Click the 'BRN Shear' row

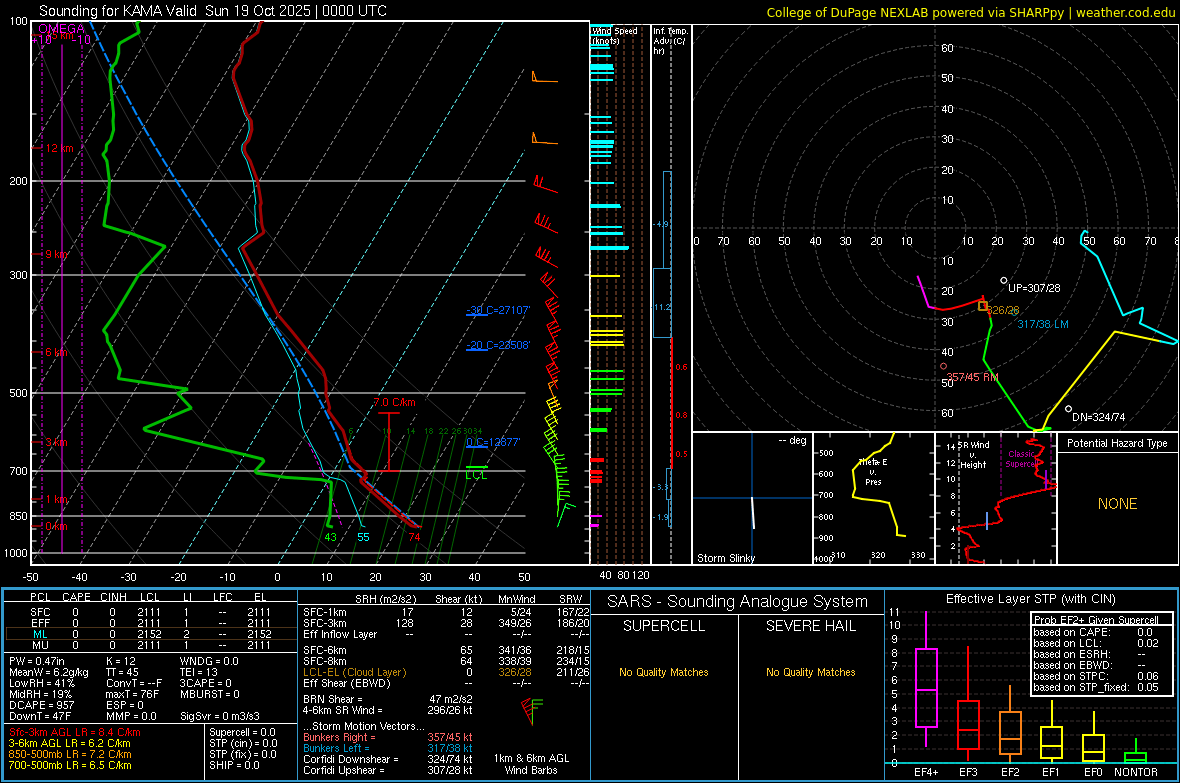tap(388, 699)
